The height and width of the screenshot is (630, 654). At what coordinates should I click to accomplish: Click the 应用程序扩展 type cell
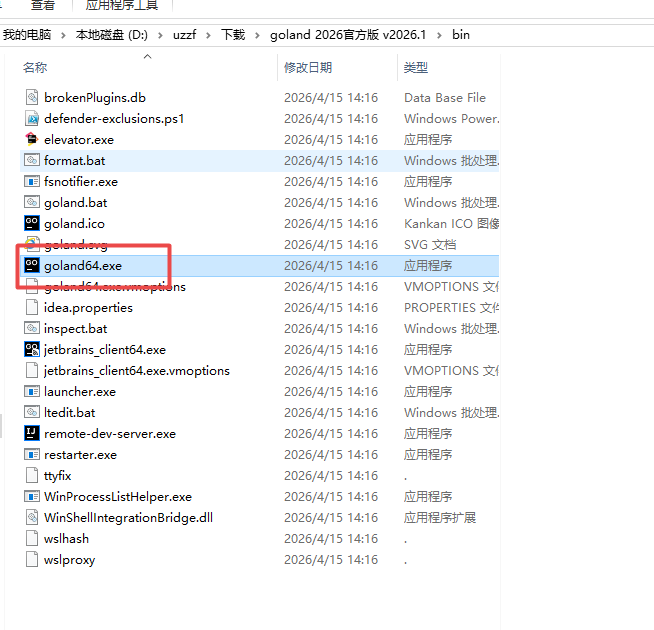(x=440, y=518)
